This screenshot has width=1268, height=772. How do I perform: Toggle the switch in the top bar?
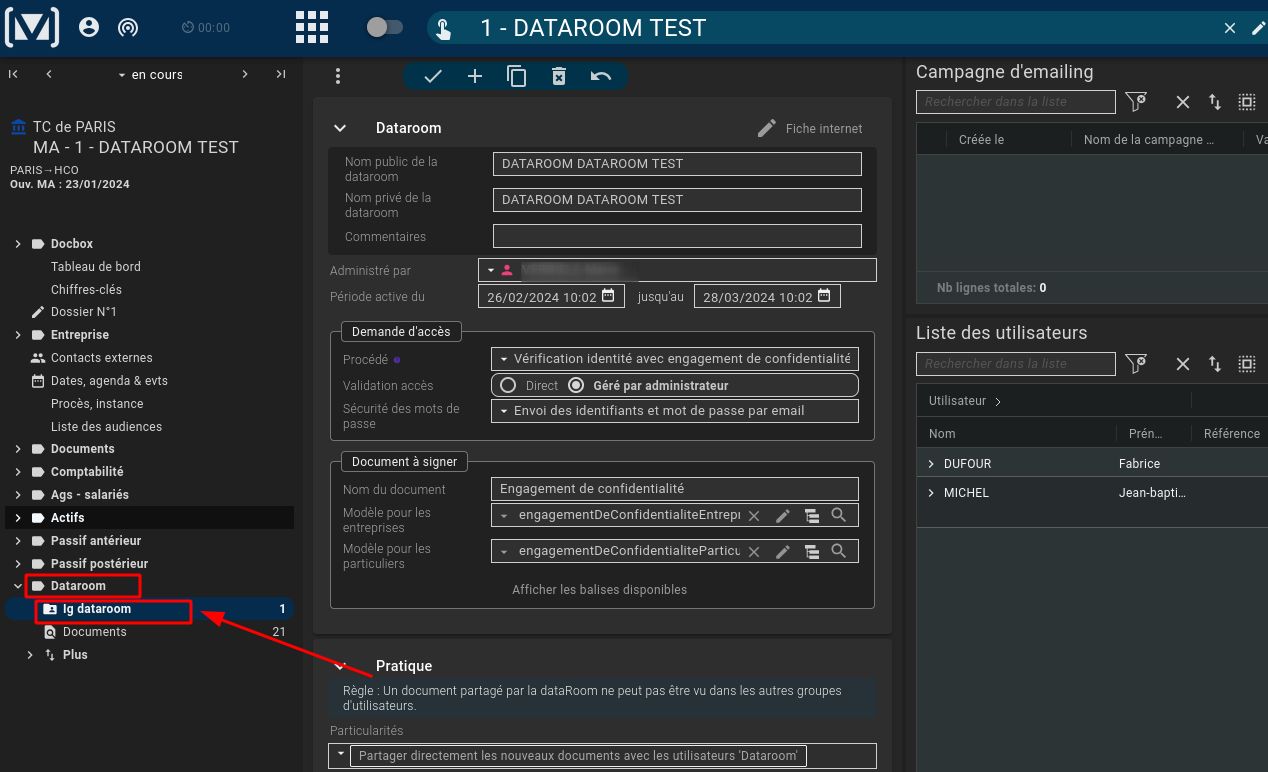385,27
